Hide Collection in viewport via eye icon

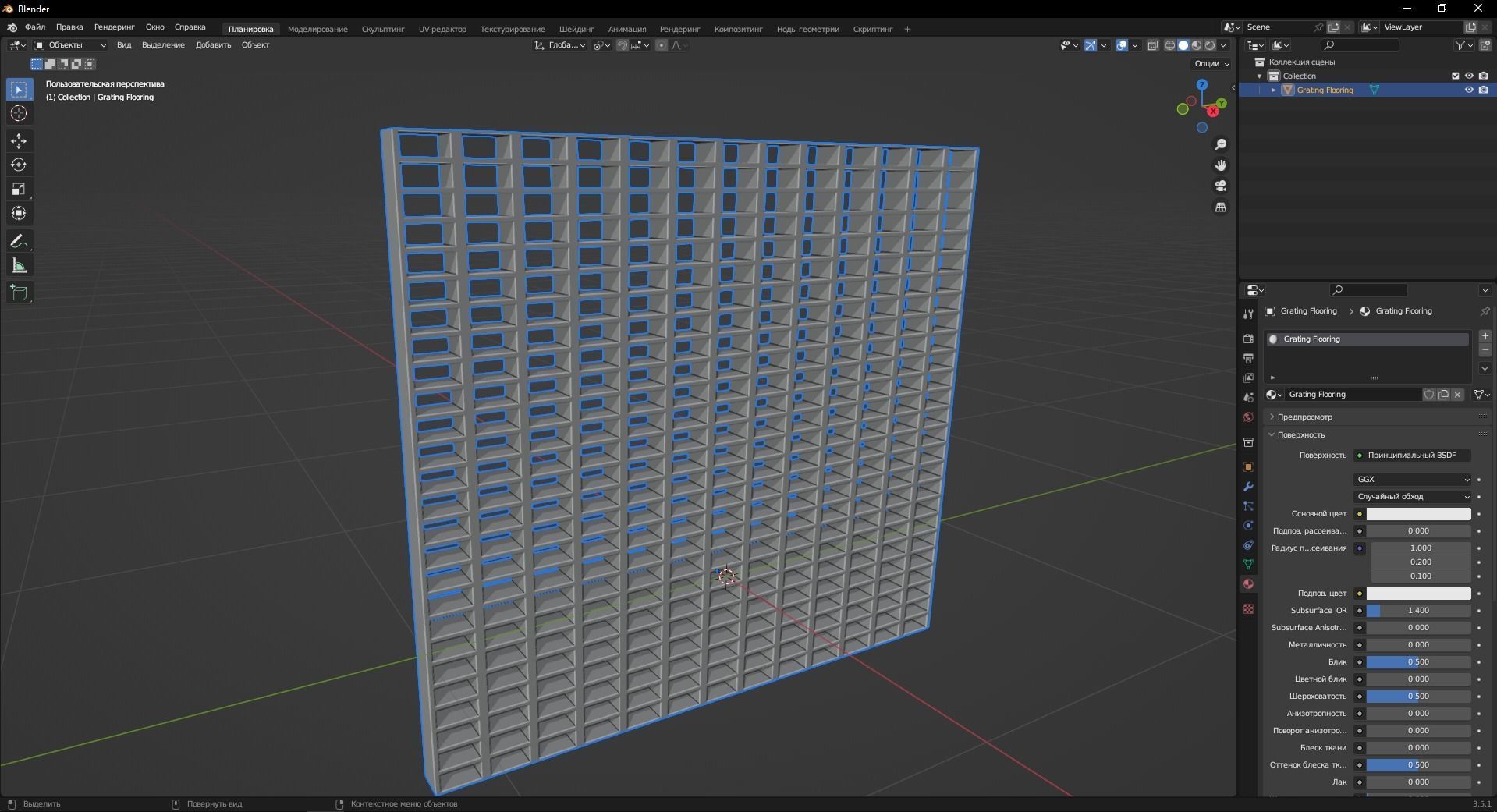[x=1469, y=76]
